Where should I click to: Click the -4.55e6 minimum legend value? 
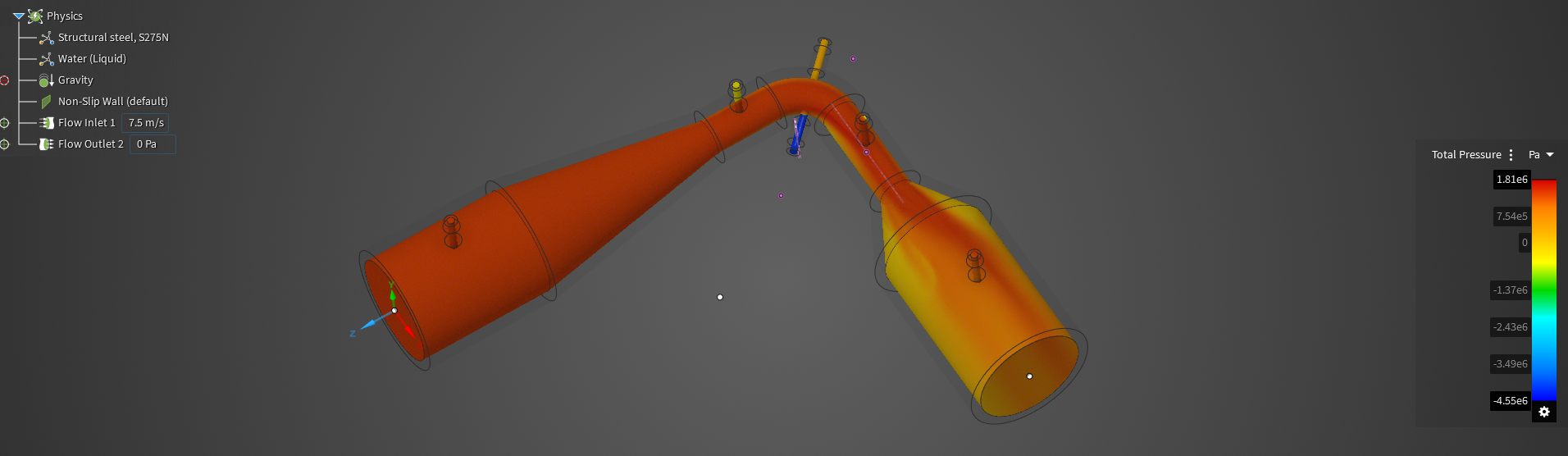point(1510,401)
